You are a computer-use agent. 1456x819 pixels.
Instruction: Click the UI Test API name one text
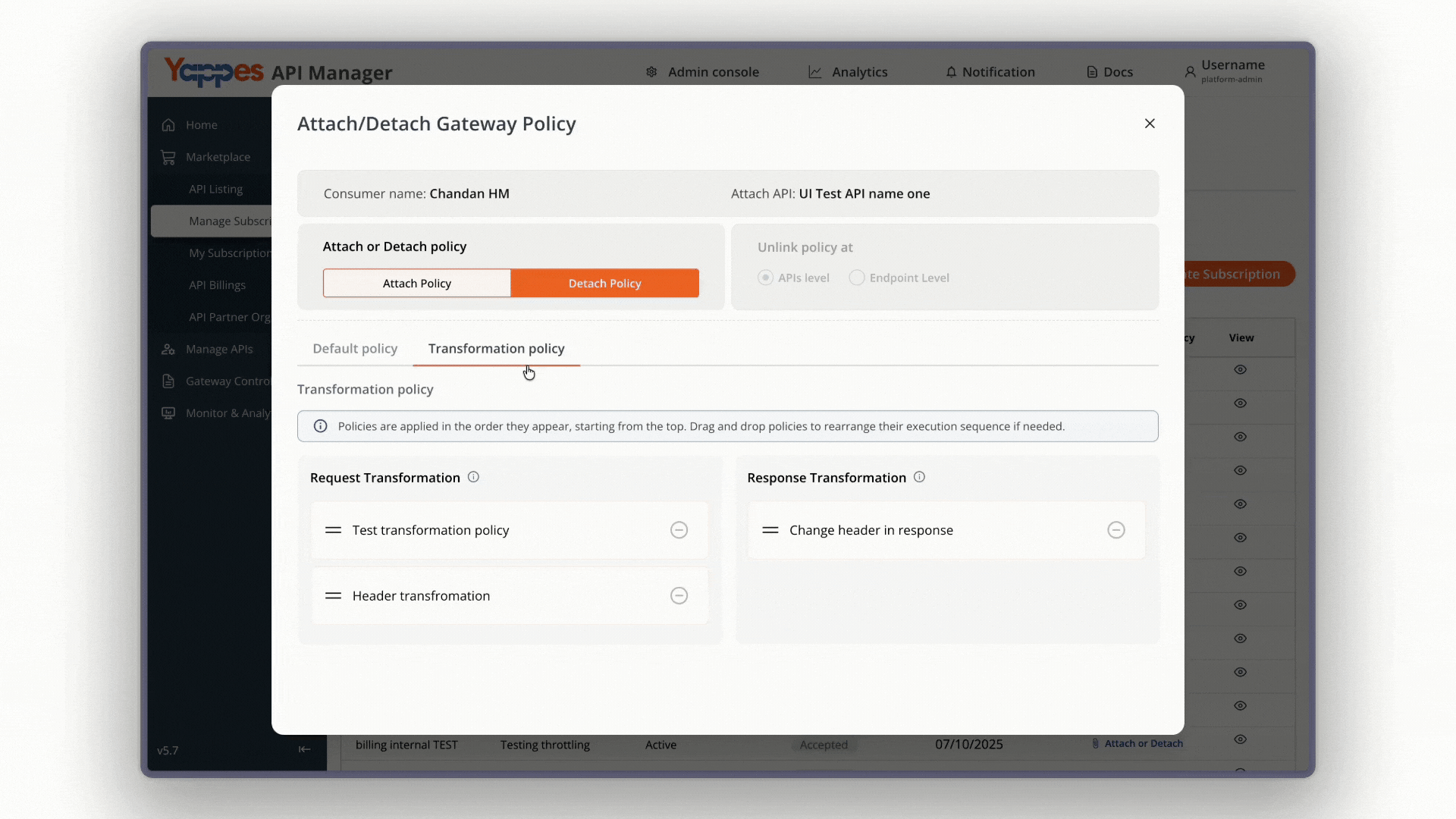(864, 193)
